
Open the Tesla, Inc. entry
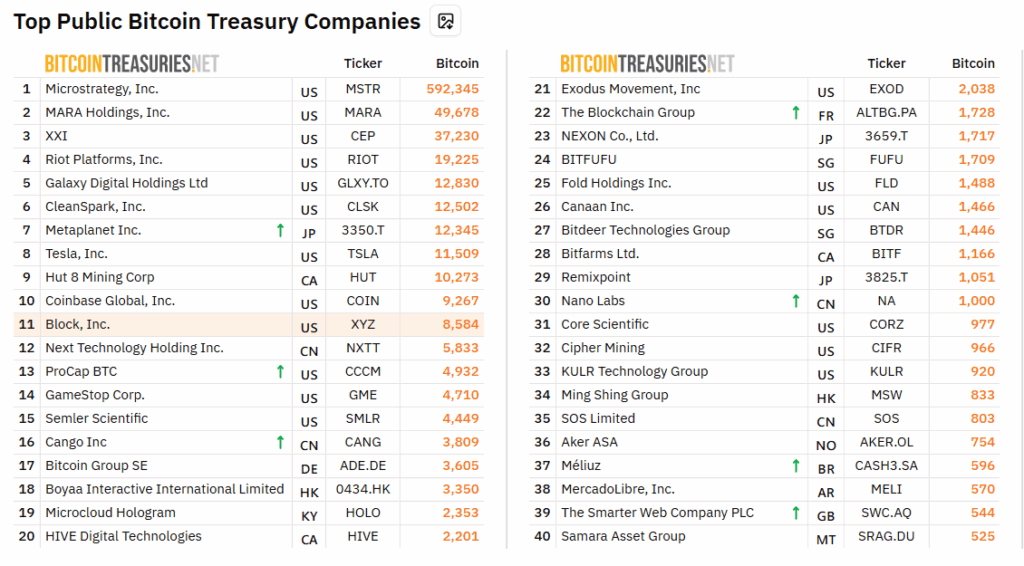(76, 254)
